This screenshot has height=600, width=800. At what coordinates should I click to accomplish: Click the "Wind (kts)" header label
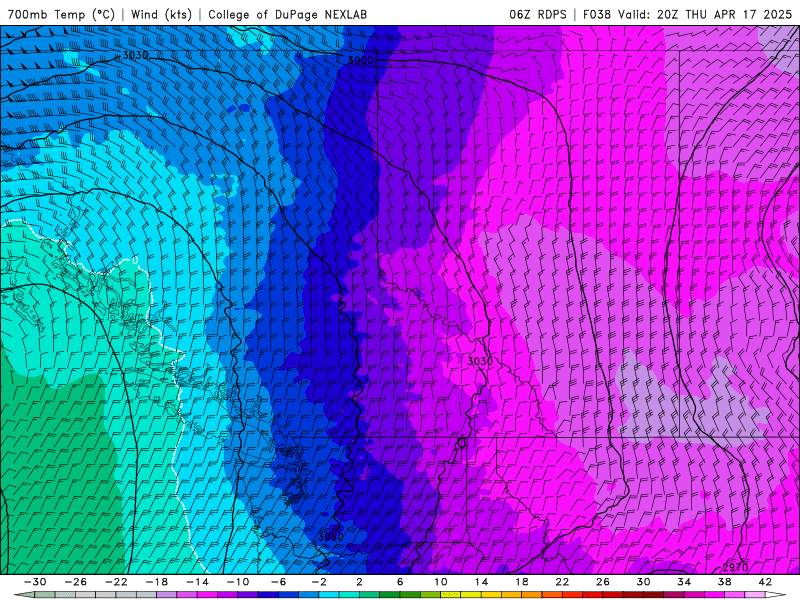[x=161, y=14]
